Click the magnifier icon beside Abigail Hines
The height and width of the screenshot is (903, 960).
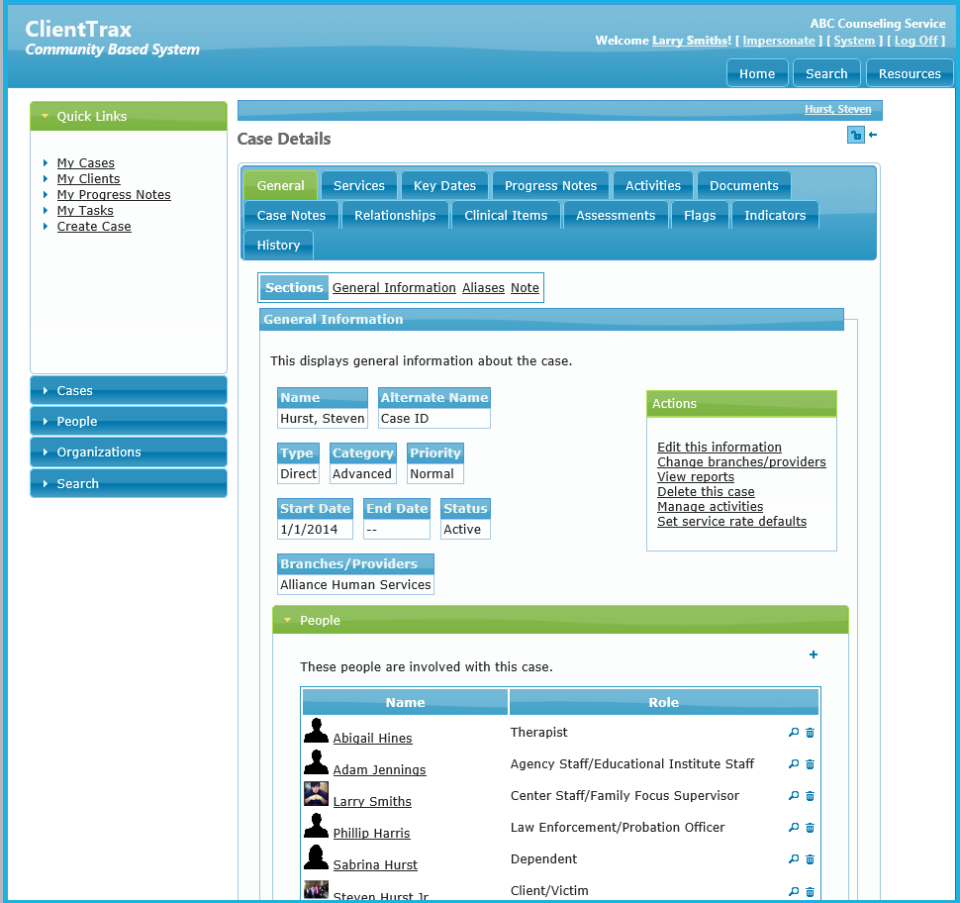pyautogui.click(x=796, y=732)
